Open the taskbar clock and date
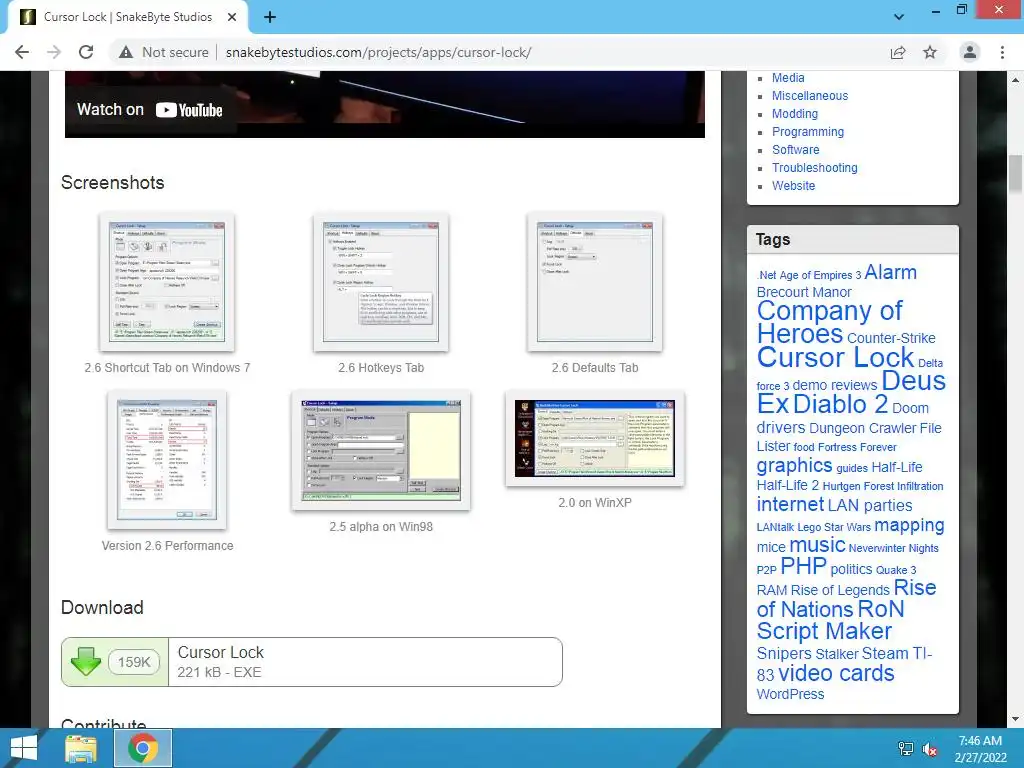 980,748
